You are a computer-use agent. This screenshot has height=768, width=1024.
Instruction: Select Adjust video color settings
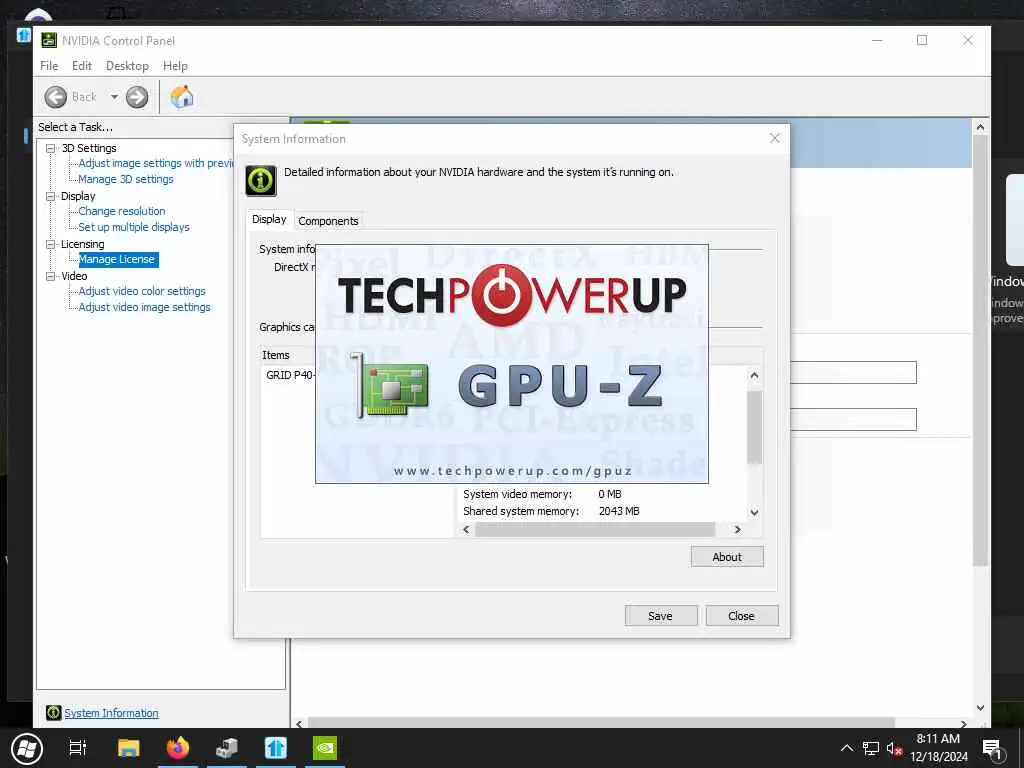pos(142,291)
